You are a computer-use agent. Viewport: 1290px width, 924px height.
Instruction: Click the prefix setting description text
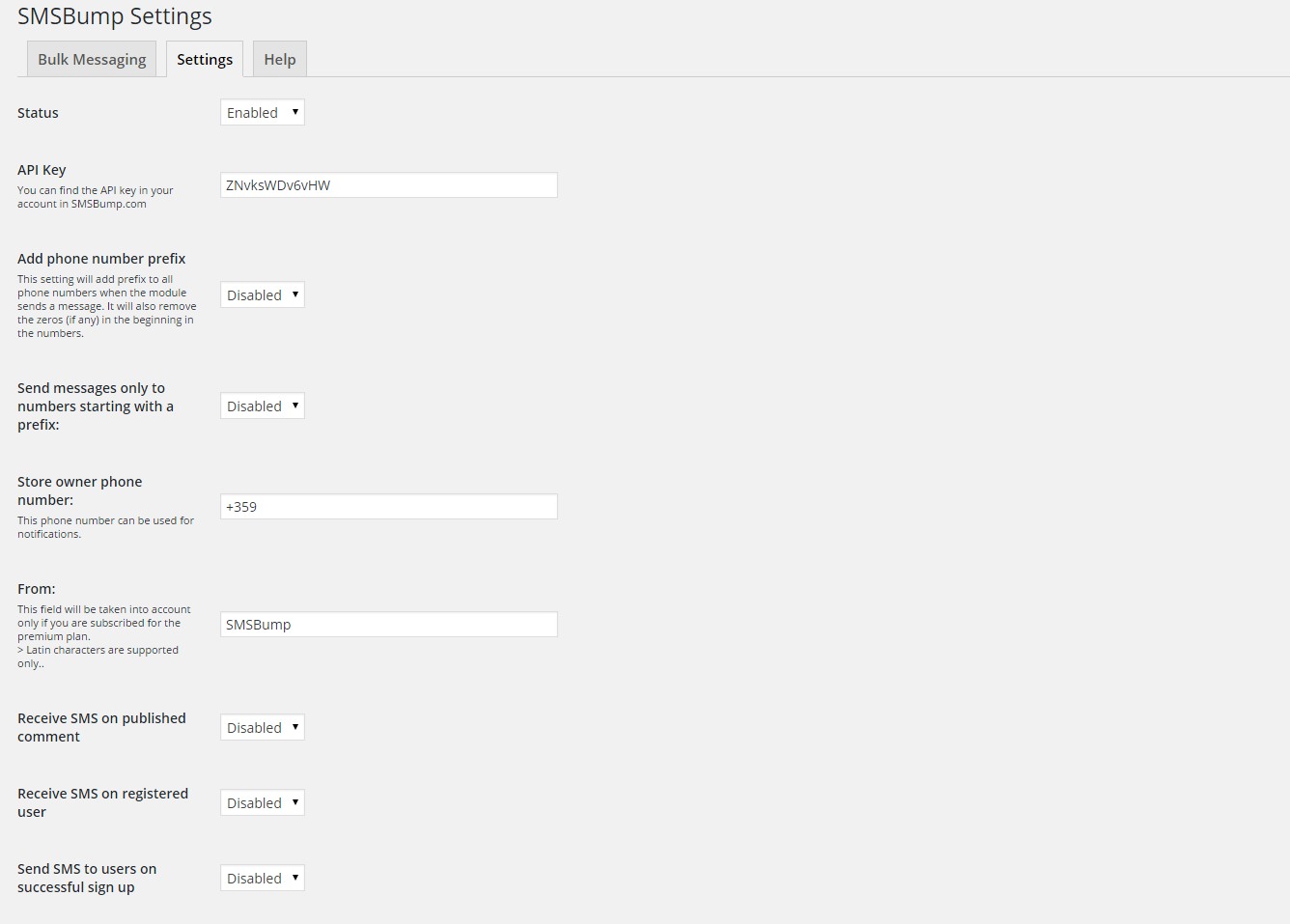tap(107, 306)
